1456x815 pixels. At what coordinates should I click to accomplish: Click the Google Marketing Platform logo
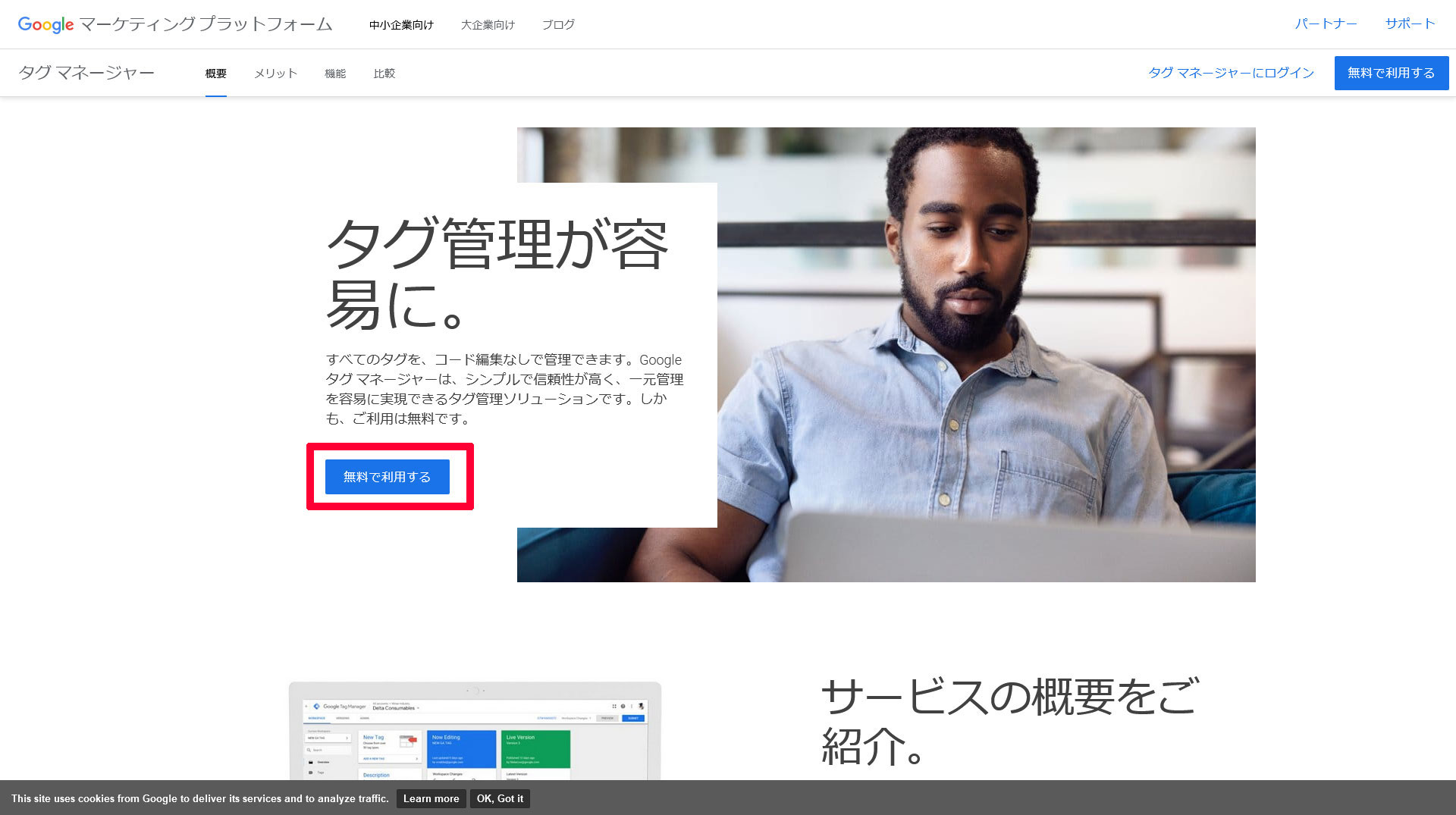click(175, 24)
